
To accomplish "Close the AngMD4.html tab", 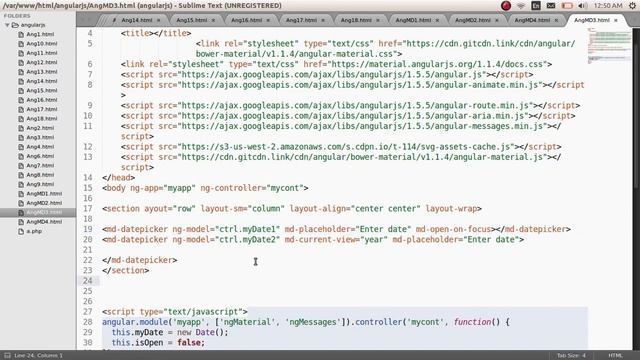I will click(556, 20).
